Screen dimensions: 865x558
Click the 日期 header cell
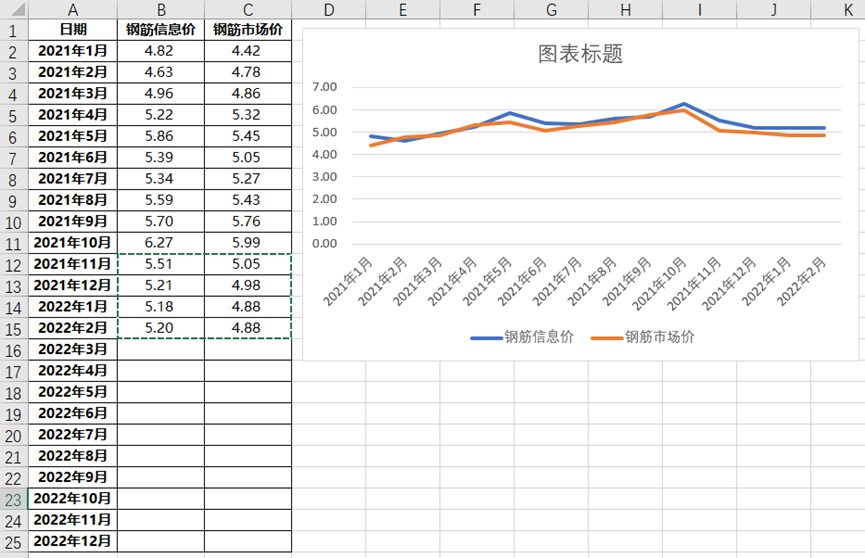pos(73,30)
